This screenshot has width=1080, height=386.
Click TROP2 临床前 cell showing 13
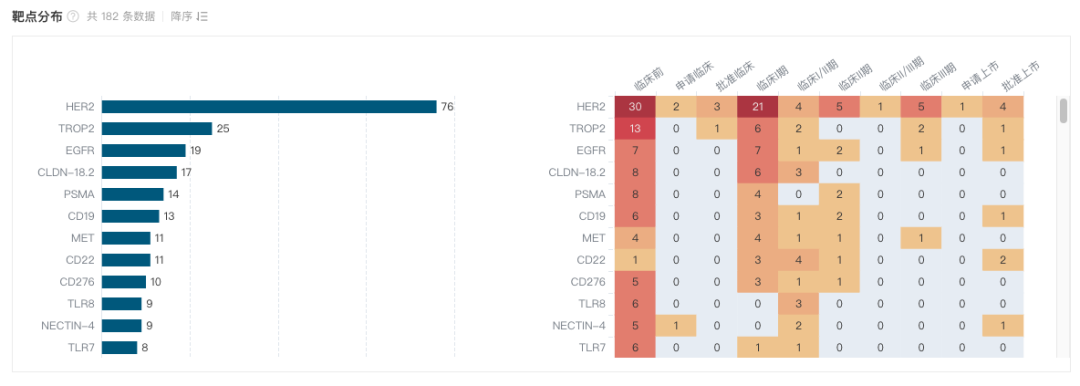635,129
